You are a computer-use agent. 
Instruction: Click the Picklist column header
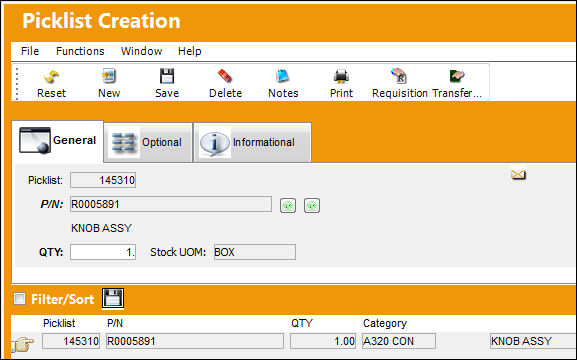coord(59,323)
